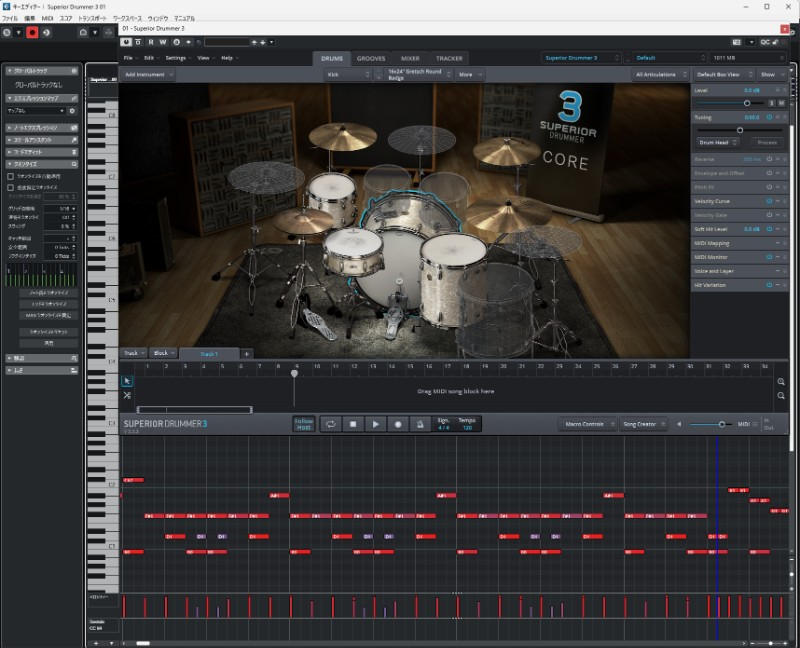Open the Settings menu
The height and width of the screenshot is (648, 800).
pyautogui.click(x=177, y=58)
